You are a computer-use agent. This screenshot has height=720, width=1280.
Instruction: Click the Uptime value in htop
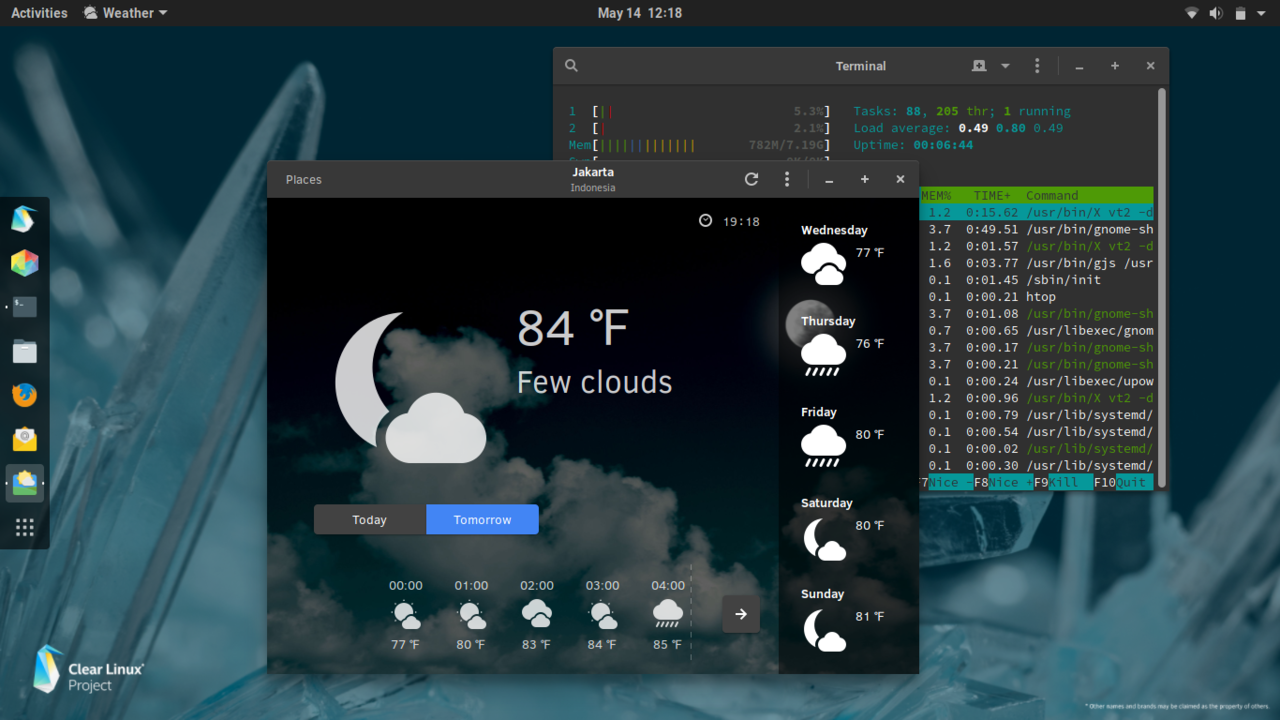(943, 145)
